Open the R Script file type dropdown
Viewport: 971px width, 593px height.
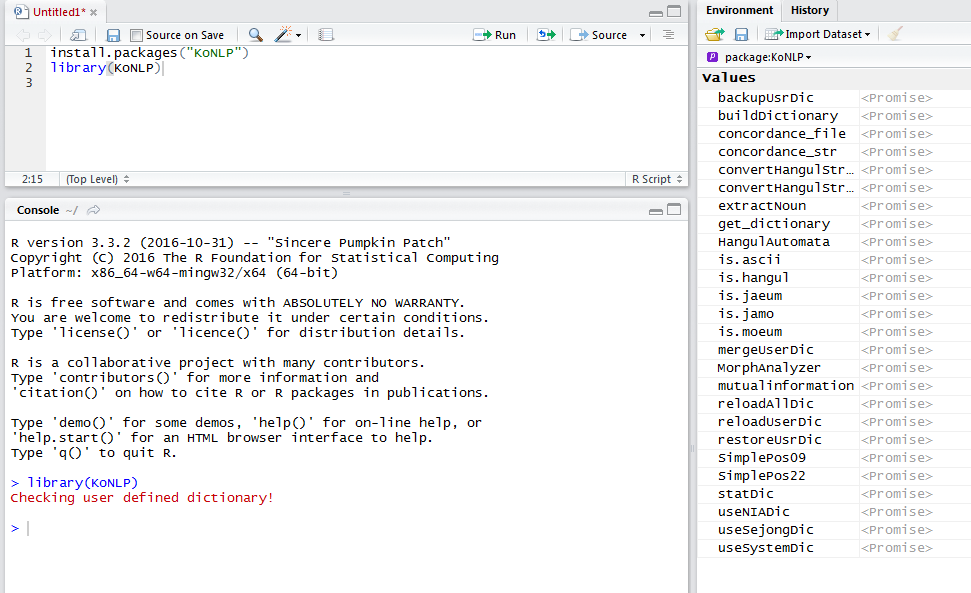coord(657,179)
